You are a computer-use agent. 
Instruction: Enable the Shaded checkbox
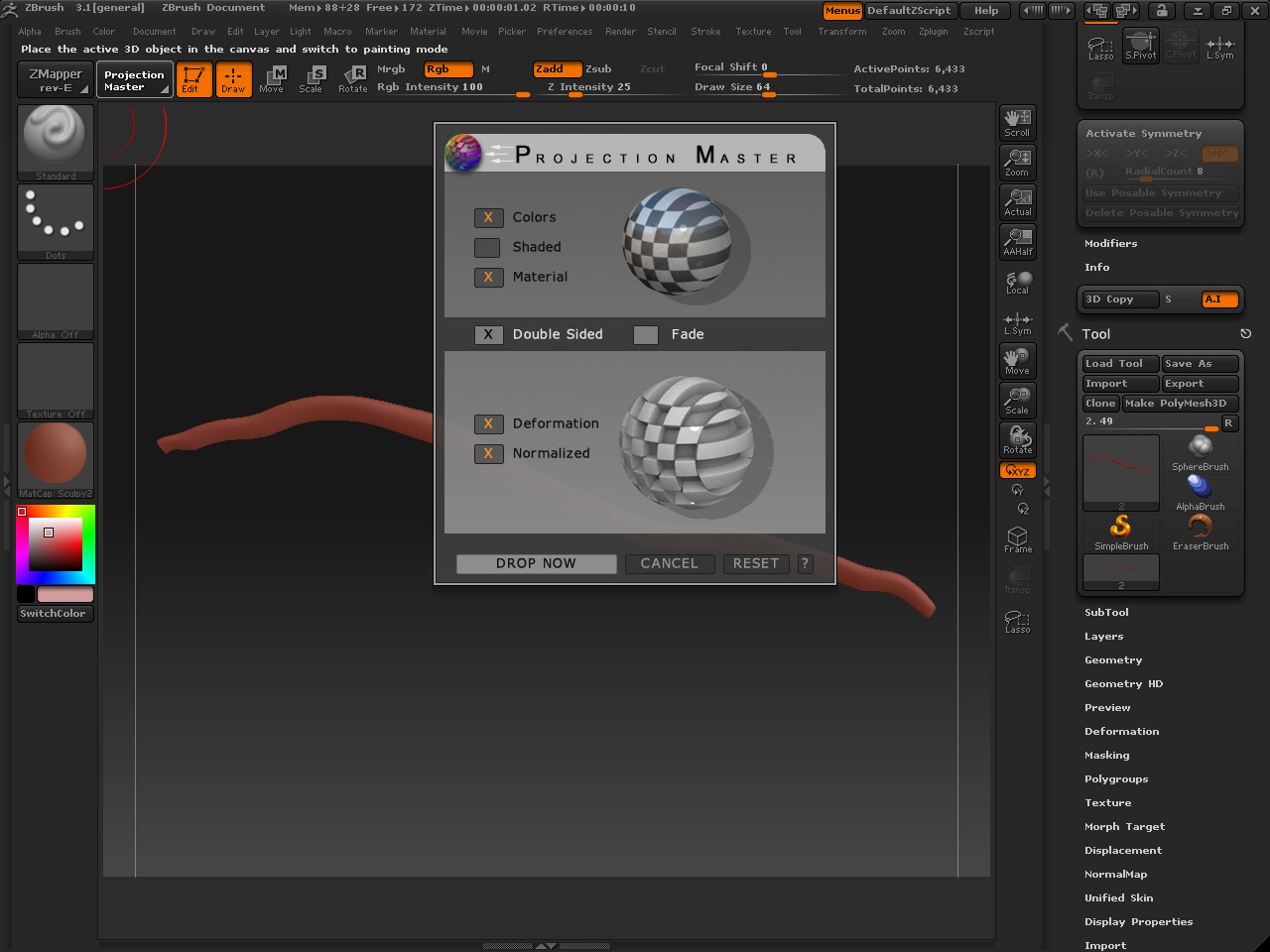tap(487, 247)
